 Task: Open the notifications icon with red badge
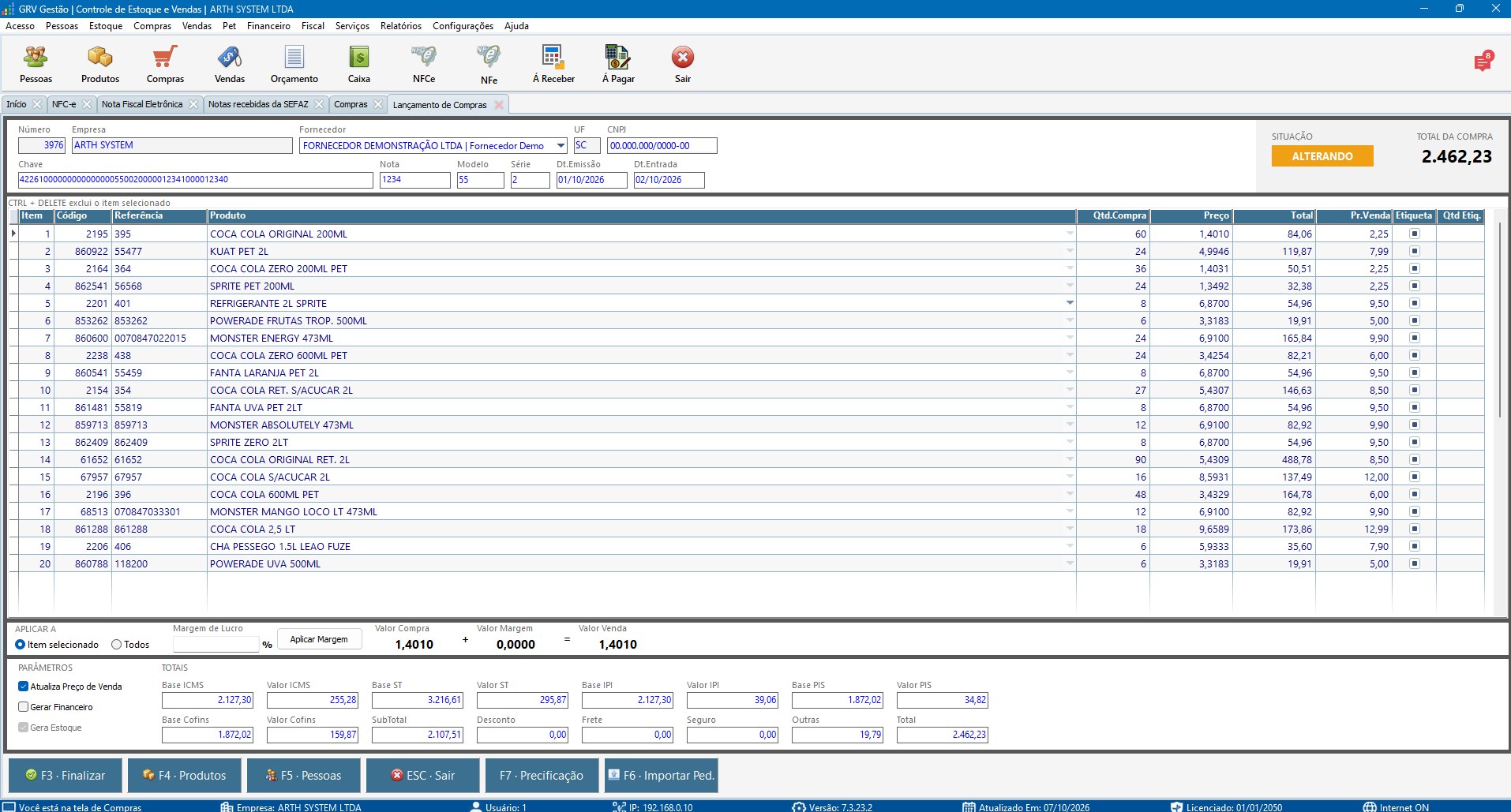click(1483, 62)
